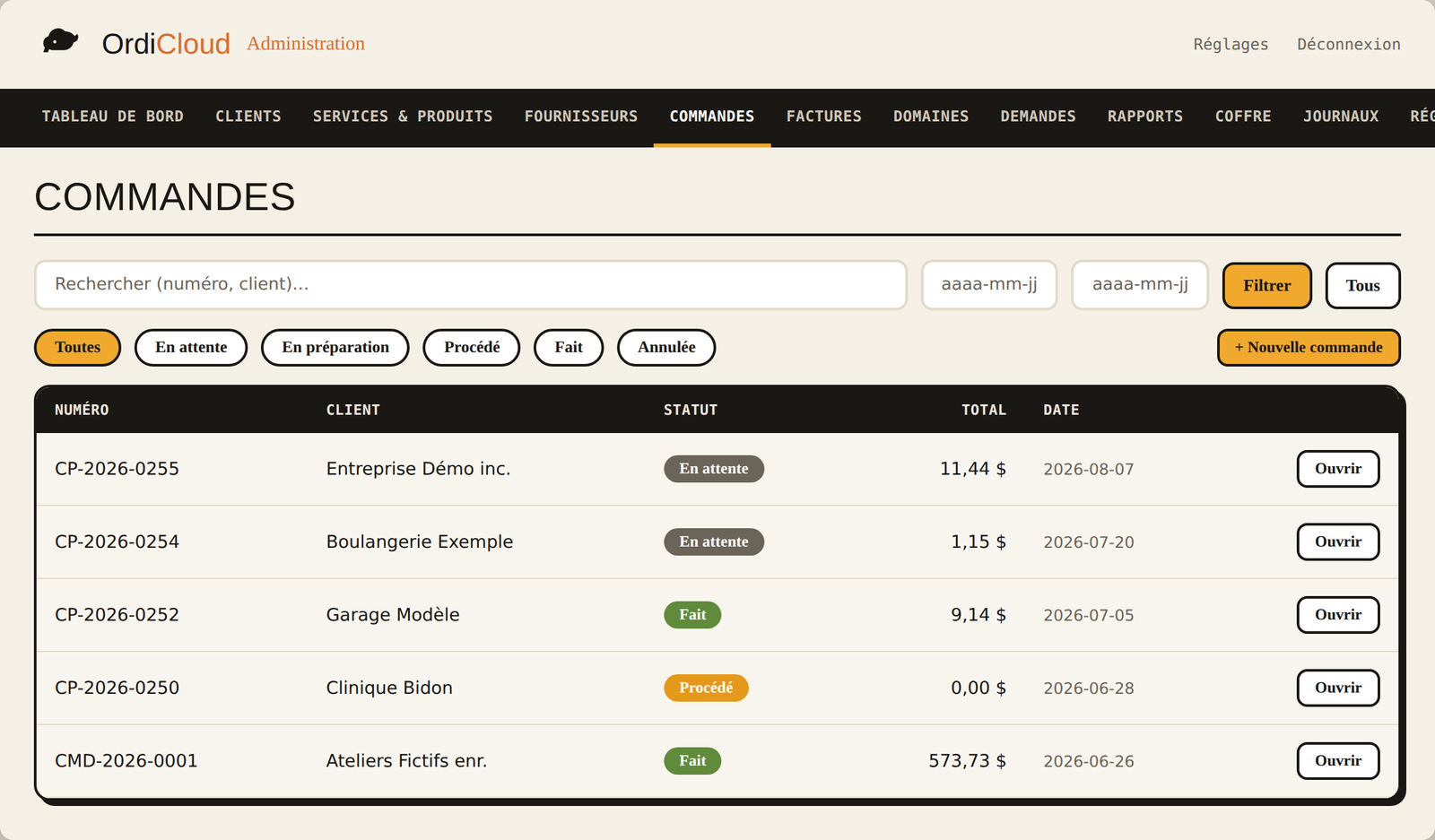Screen dimensions: 1435x840
Task: Open the Journaux tab
Action: tap(1341, 117)
